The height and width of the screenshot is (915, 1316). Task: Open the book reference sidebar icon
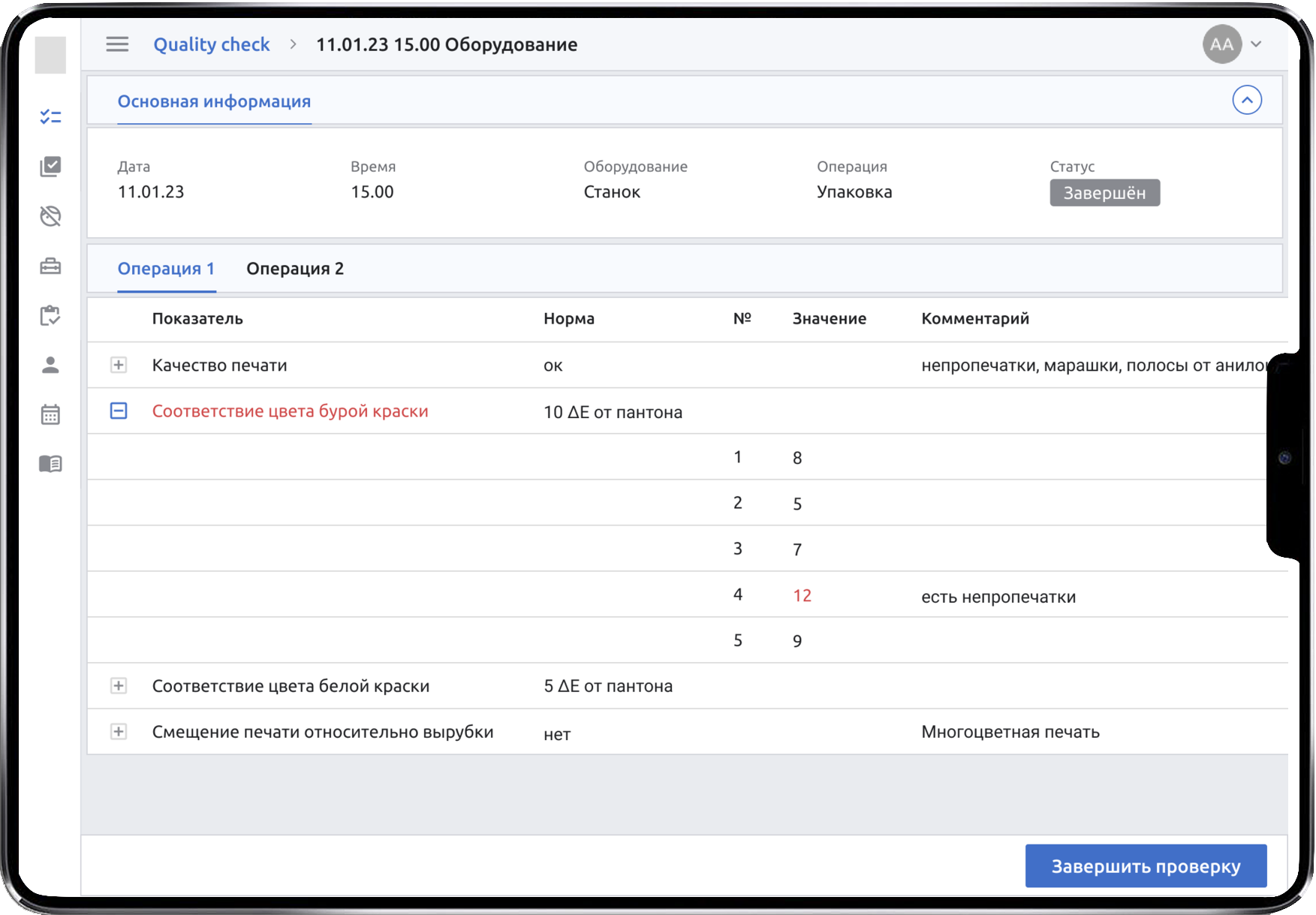(50, 464)
